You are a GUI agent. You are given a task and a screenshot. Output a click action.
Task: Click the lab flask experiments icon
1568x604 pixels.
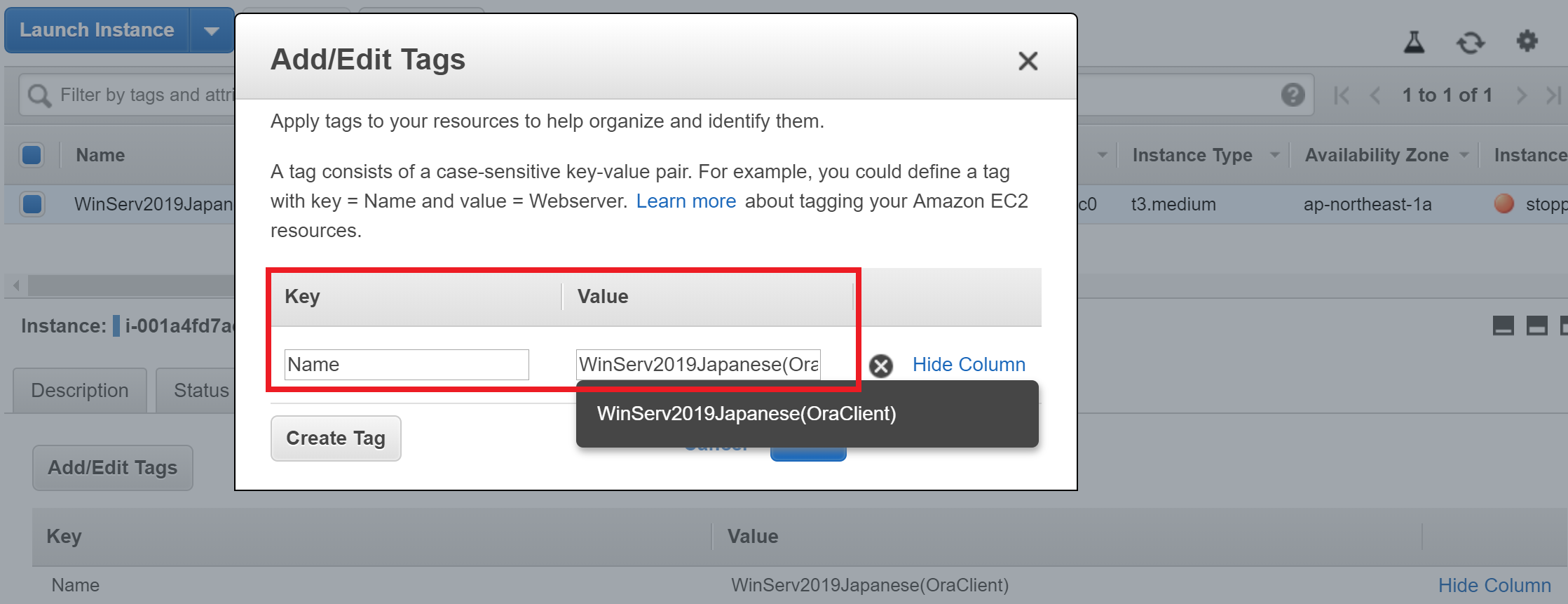pyautogui.click(x=1414, y=42)
